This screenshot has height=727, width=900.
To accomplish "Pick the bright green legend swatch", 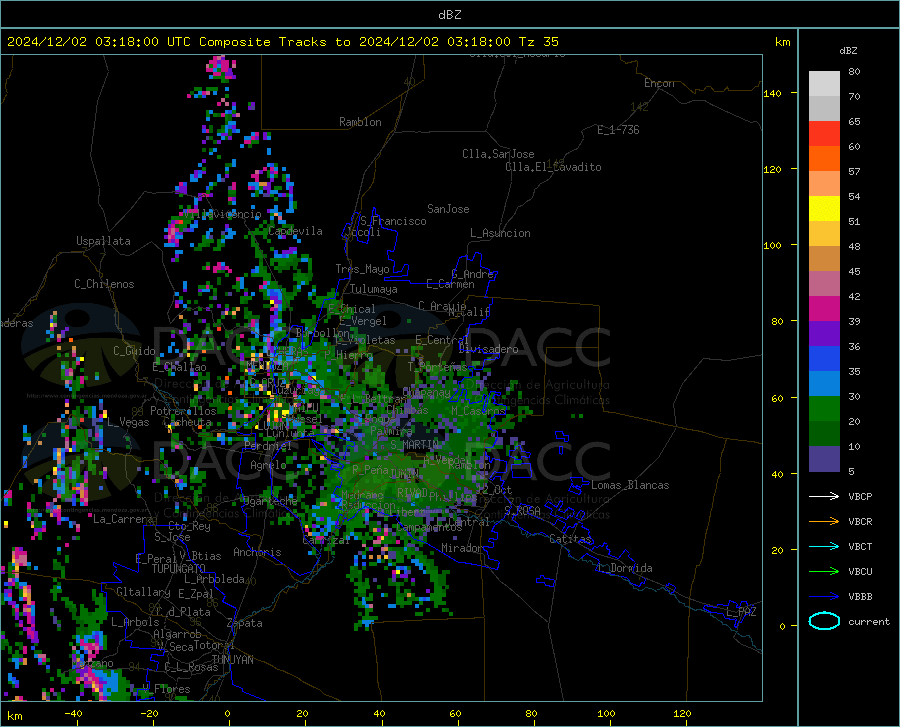I will (824, 409).
